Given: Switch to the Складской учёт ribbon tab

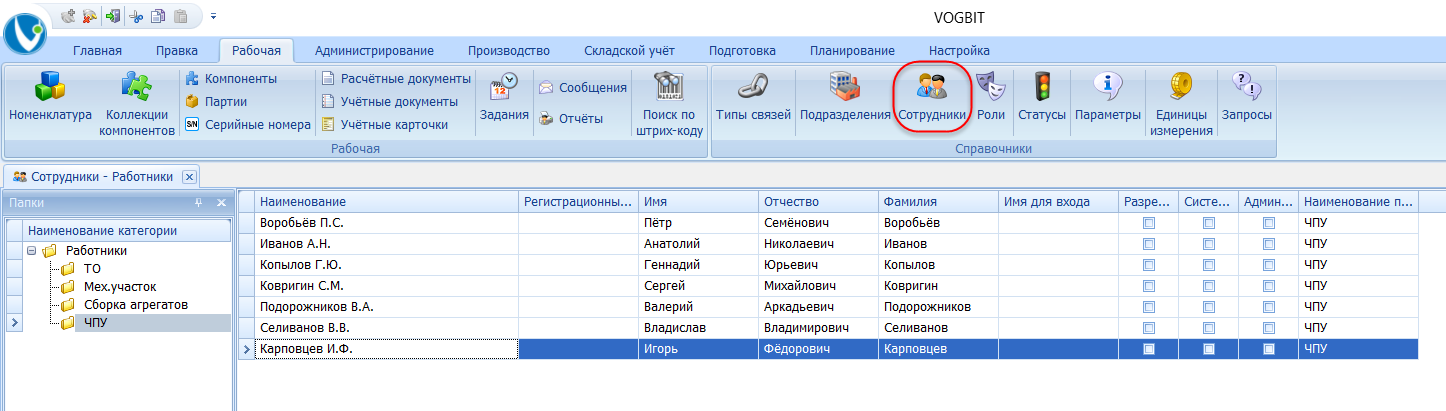Looking at the screenshot, I should click(629, 50).
